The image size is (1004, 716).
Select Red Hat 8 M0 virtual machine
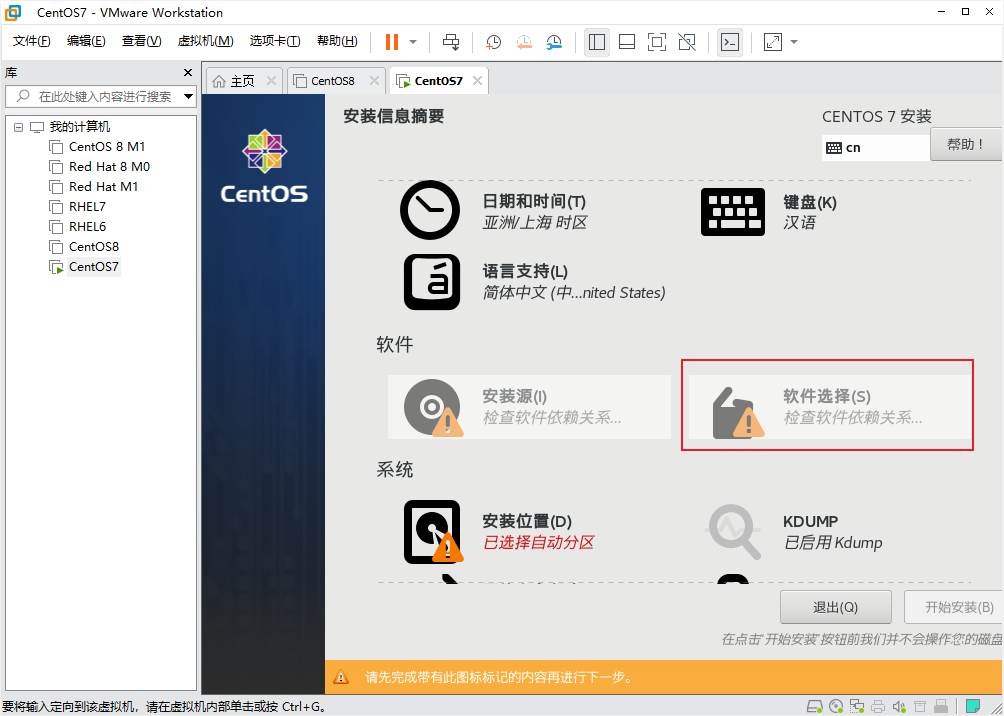[109, 167]
